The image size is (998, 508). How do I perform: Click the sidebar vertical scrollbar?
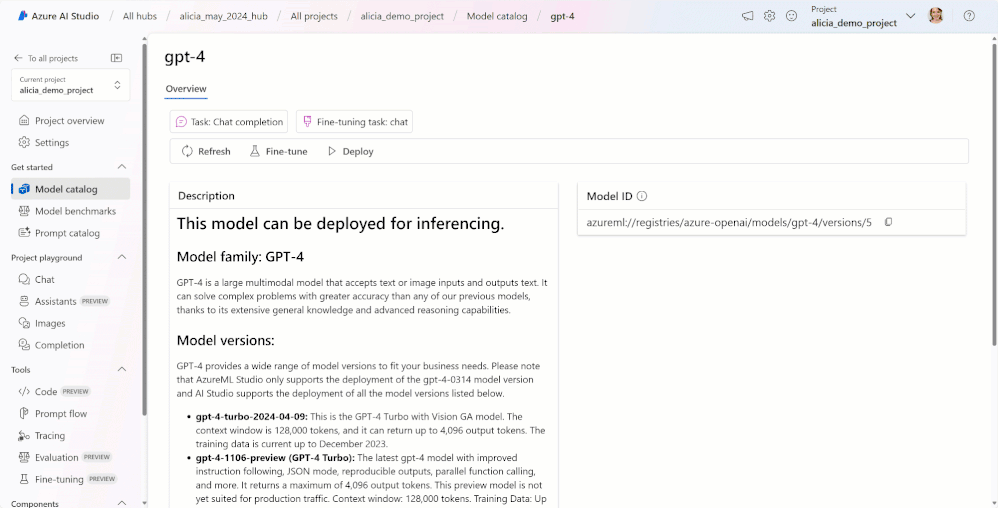144,229
